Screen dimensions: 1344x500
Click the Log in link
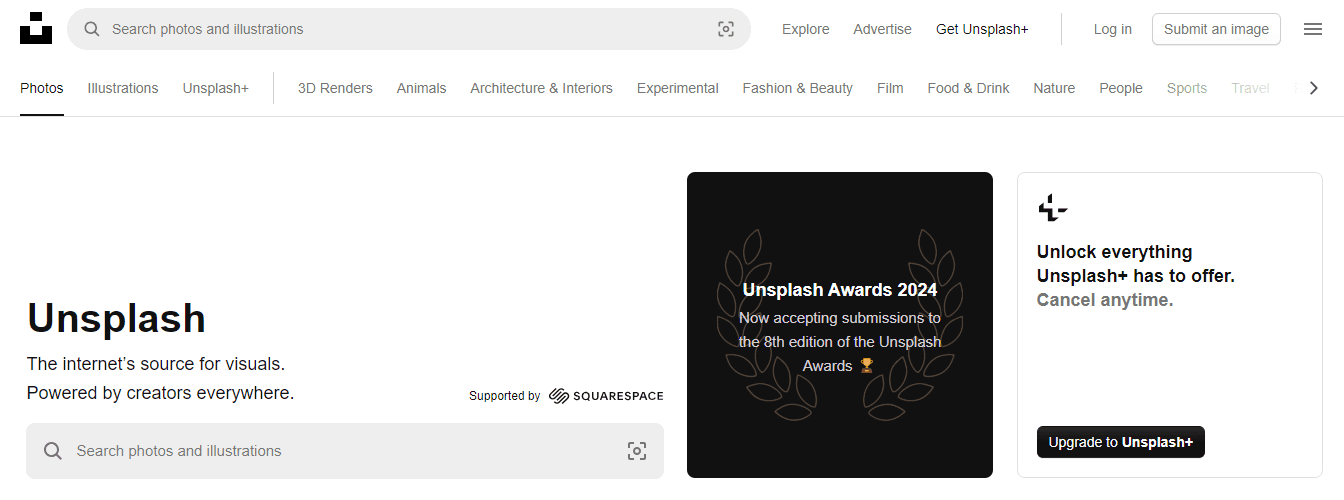(1113, 29)
